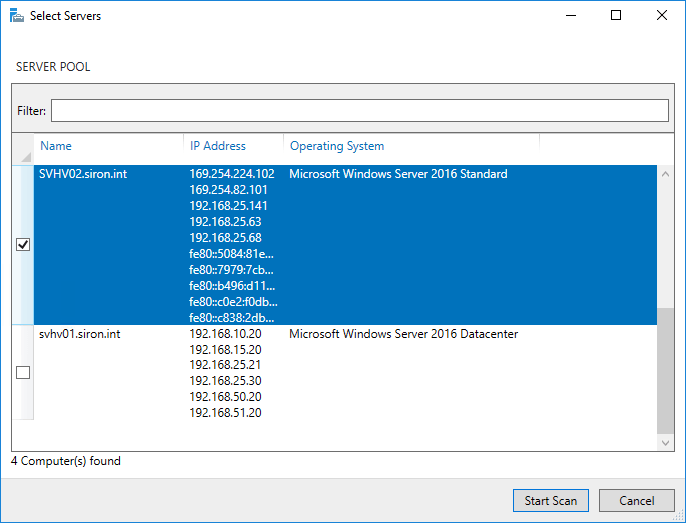
Task: Click Microsoft Windows Server 2016 Datacenter cell
Action: coord(403,334)
